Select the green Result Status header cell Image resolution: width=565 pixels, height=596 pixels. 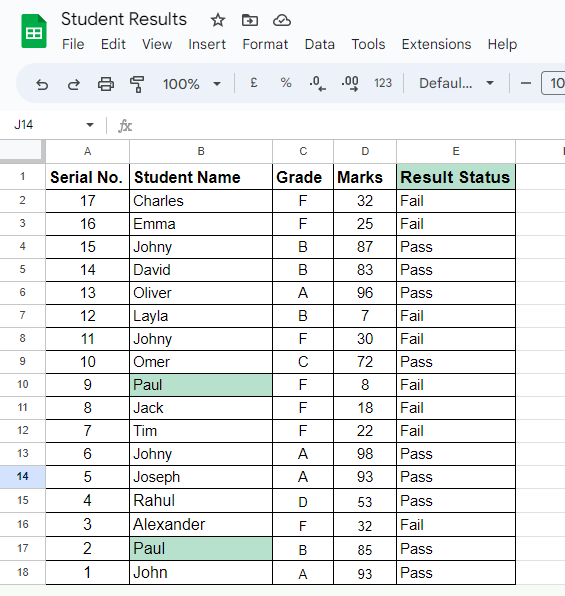pos(456,177)
